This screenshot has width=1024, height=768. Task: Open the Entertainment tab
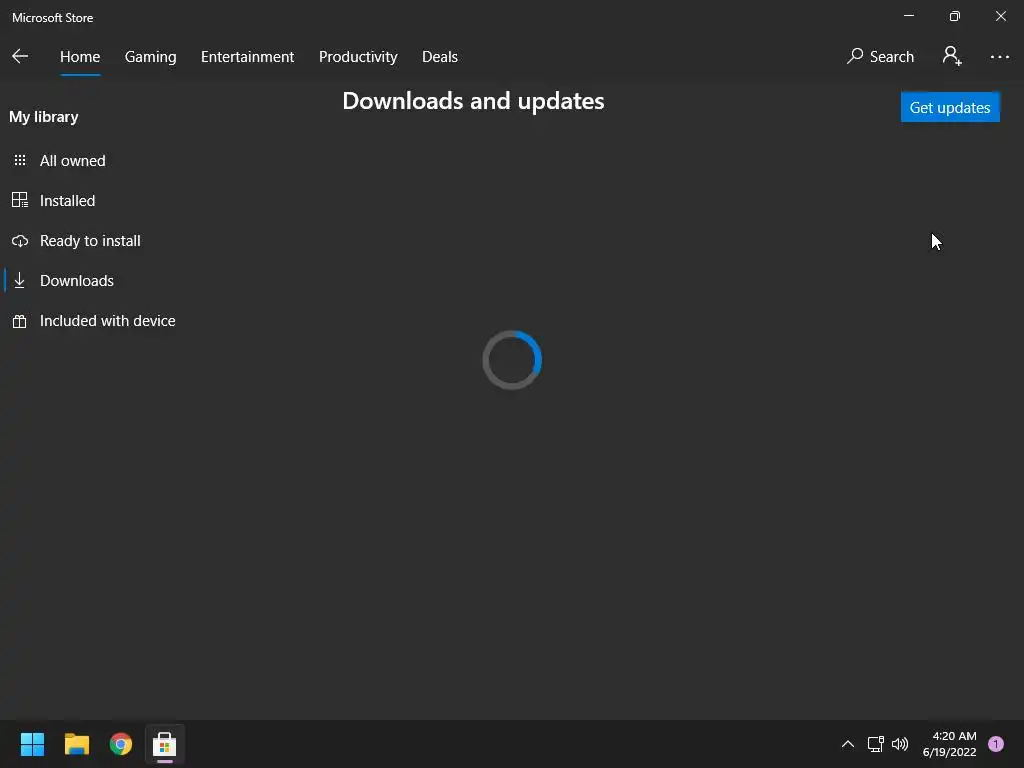(x=248, y=57)
